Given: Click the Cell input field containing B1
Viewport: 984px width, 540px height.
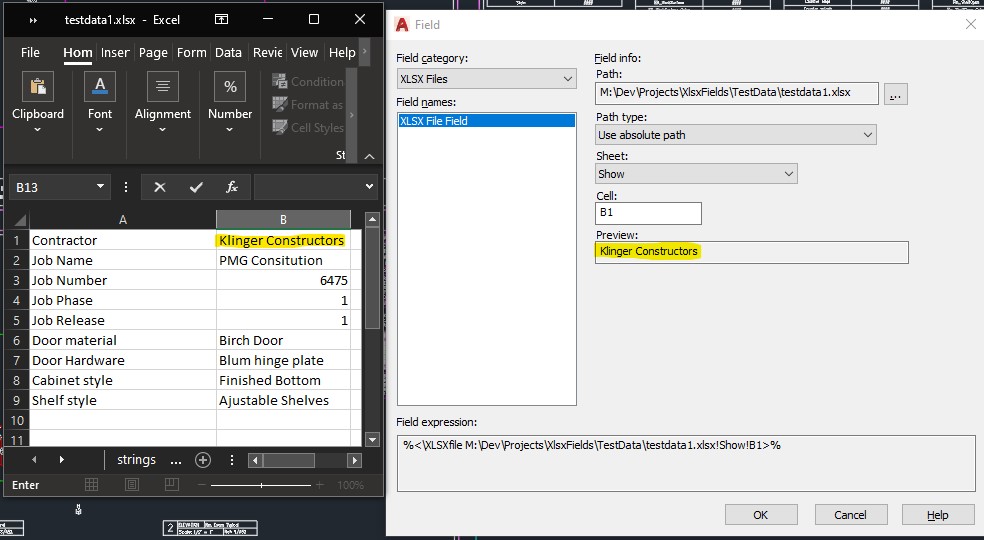Looking at the screenshot, I should tap(648, 213).
